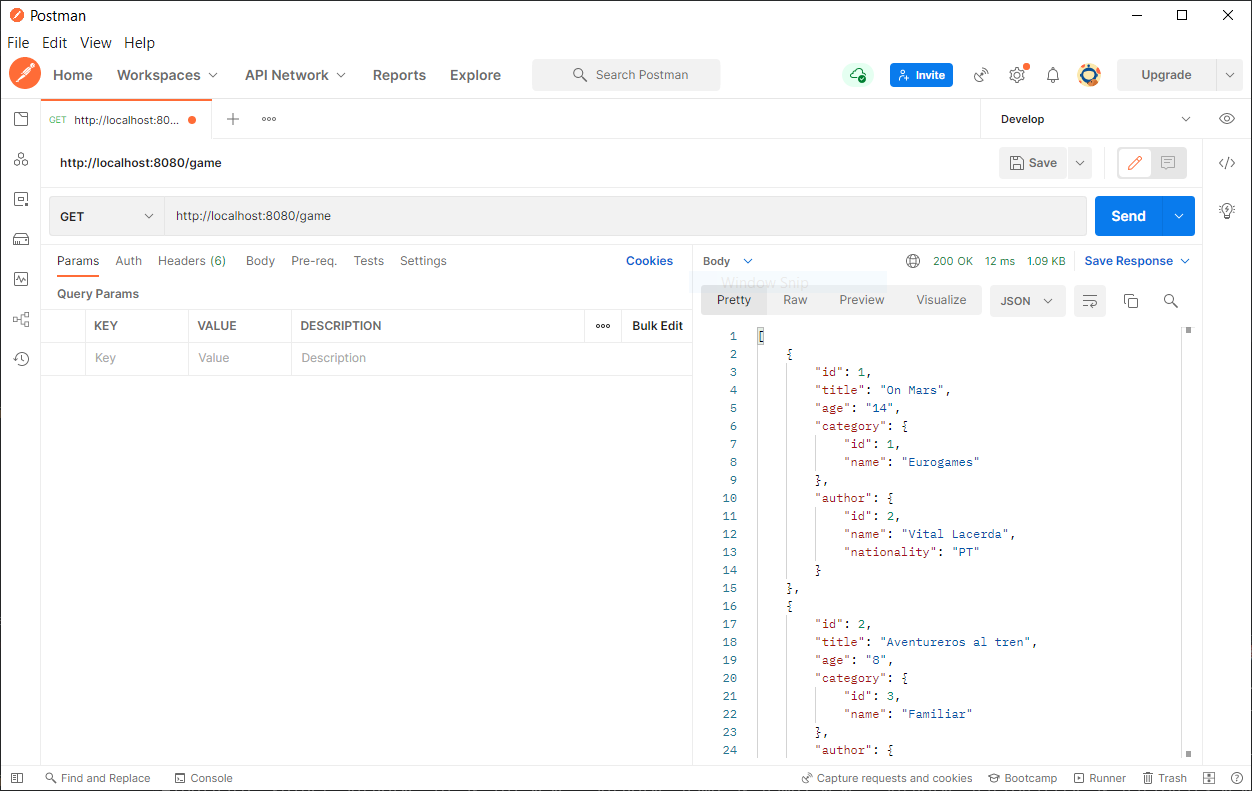Expand the JSON format dropdown
The width and height of the screenshot is (1252, 791).
1027,301
